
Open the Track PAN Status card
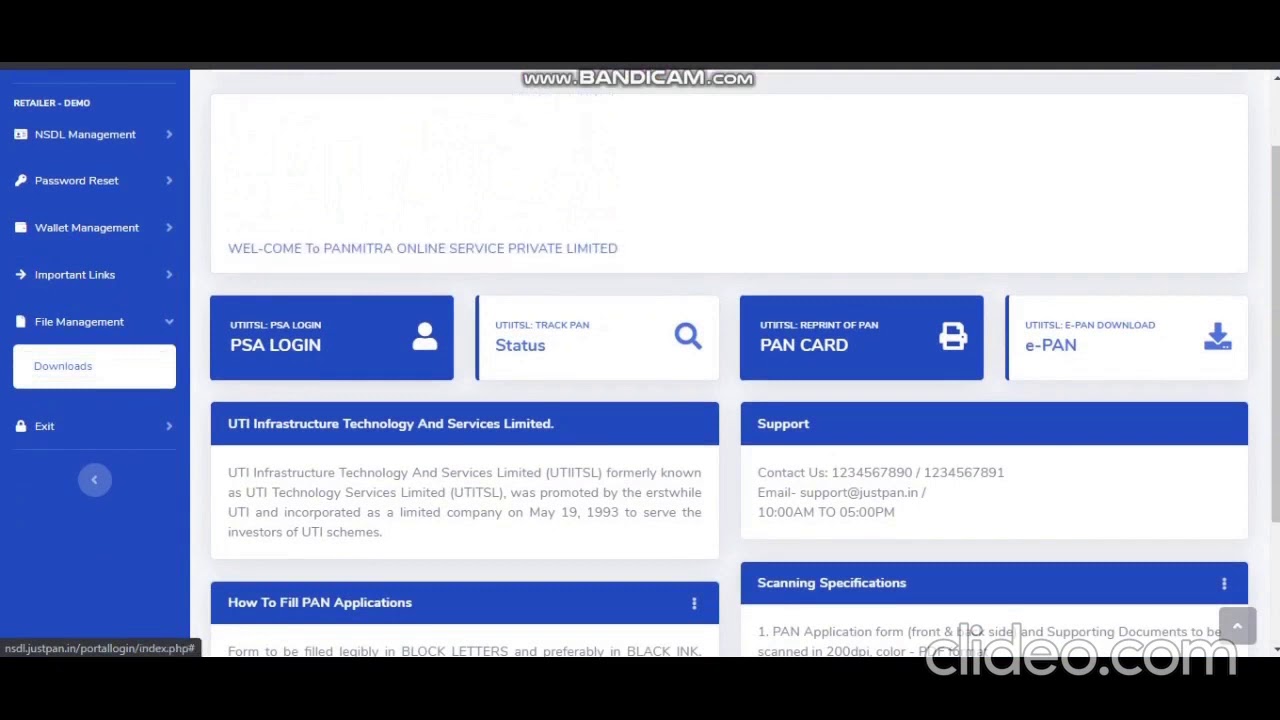(x=597, y=338)
